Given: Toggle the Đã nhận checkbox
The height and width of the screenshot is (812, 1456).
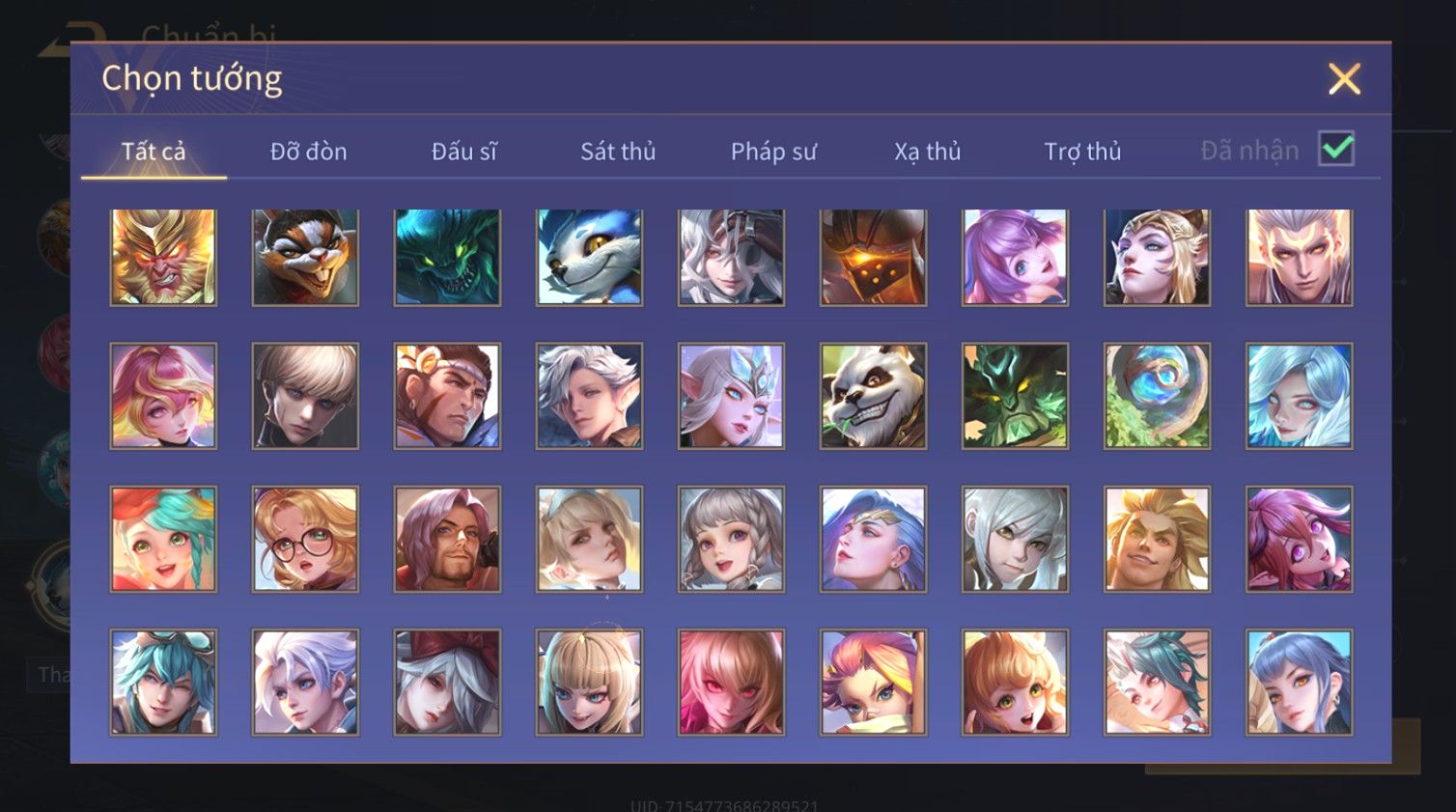Looking at the screenshot, I should point(1336,149).
